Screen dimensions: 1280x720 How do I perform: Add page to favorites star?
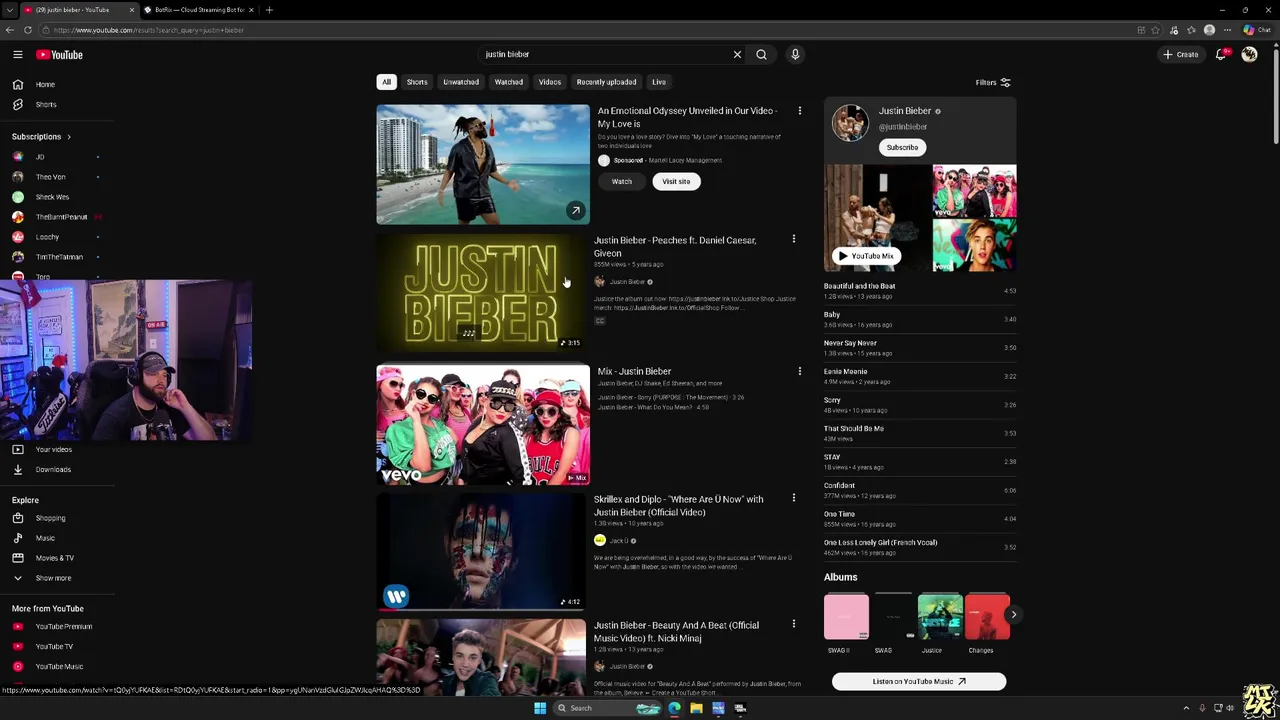(x=1156, y=30)
